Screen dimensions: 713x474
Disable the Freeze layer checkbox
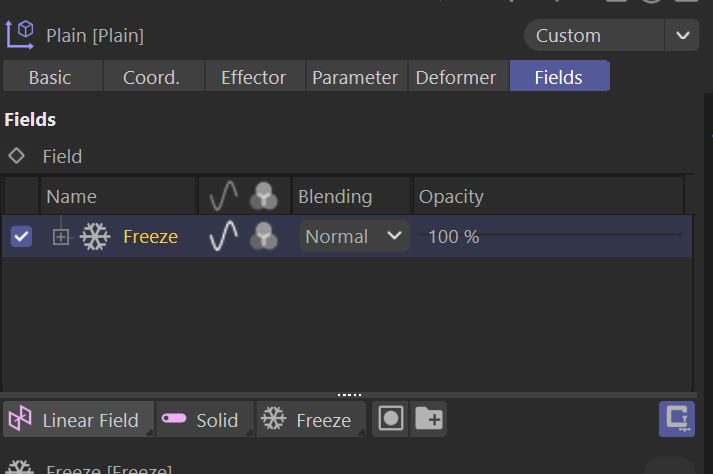21,237
